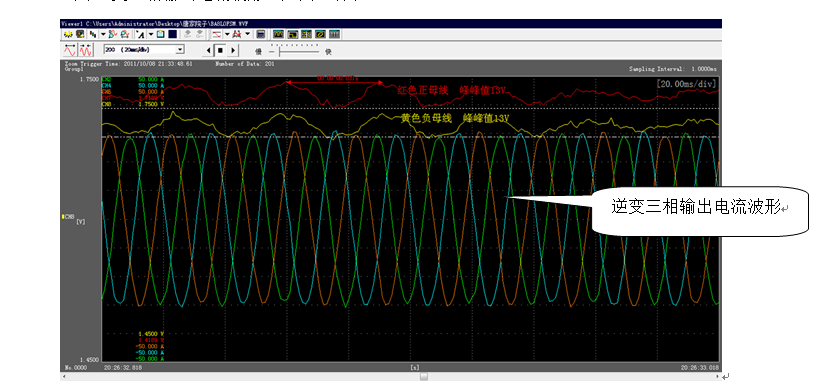The width and height of the screenshot is (821, 392).
Task: Click the yellow waveform icon at toolbar start
Action: 68,35
